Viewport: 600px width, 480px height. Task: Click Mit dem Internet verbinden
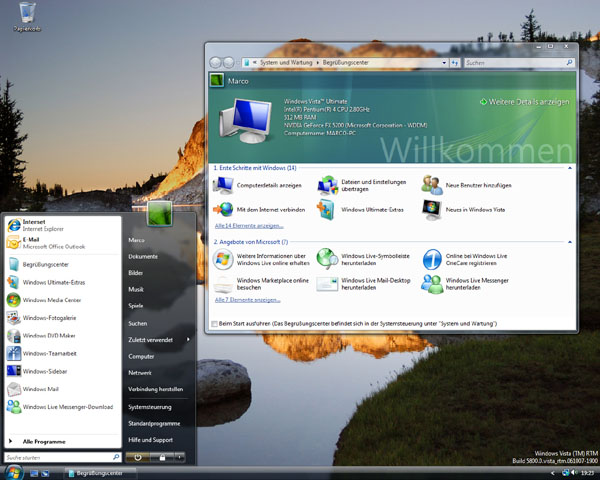(259, 210)
